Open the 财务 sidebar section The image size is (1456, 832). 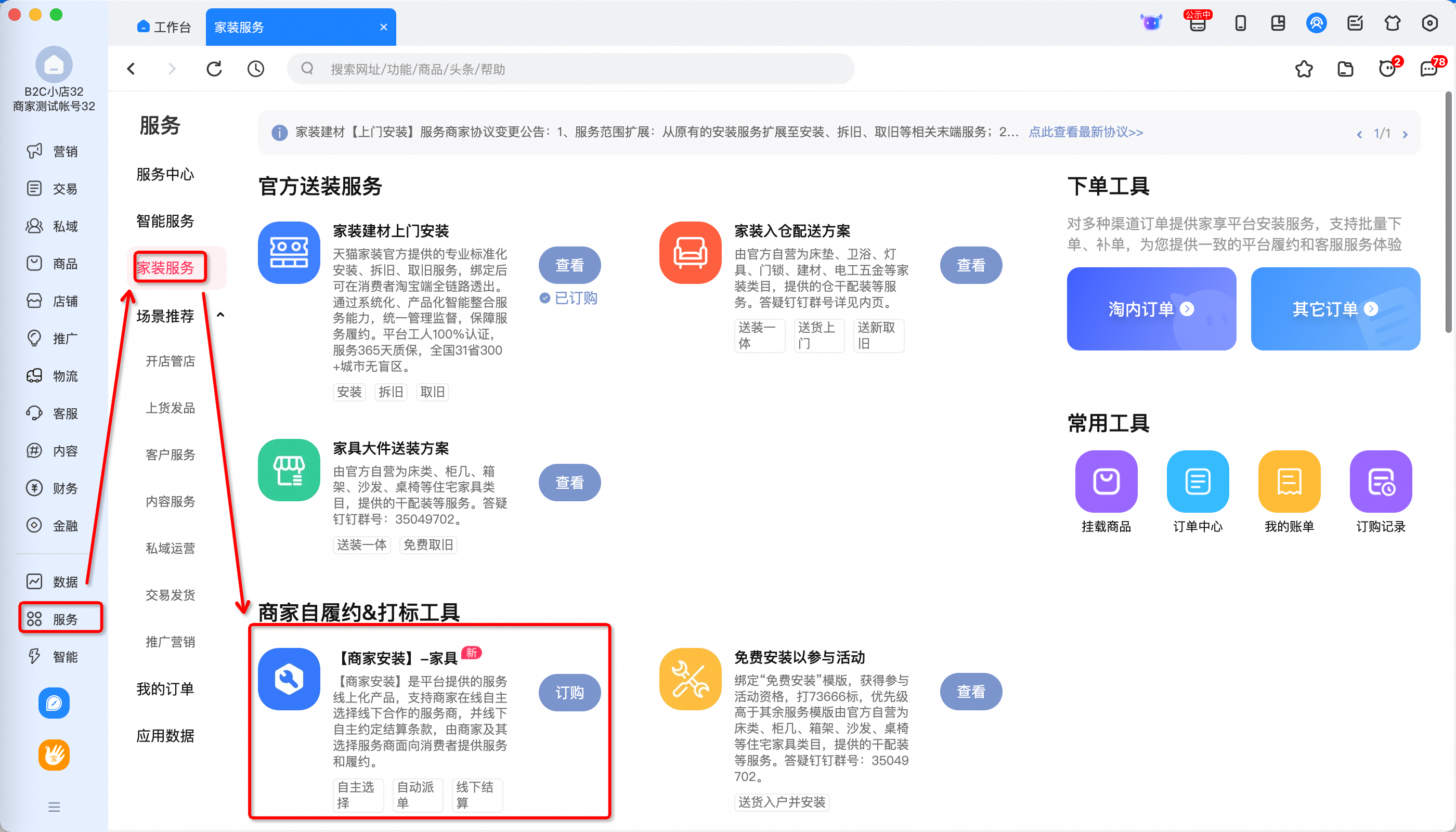(x=53, y=488)
